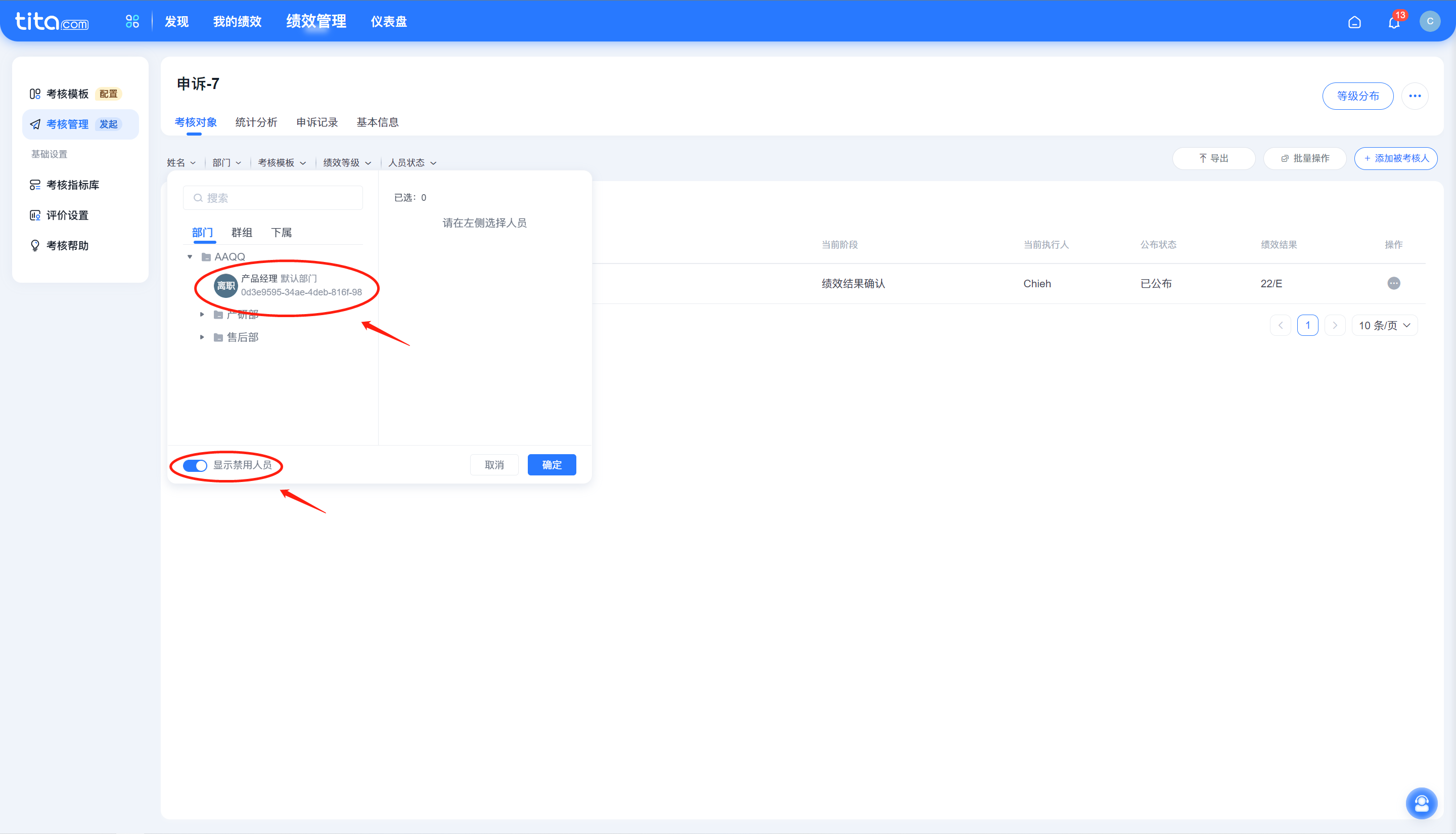Screen dimensions: 1456x834
Task: Click the search magnifier icon
Action: pyautogui.click(x=198, y=198)
